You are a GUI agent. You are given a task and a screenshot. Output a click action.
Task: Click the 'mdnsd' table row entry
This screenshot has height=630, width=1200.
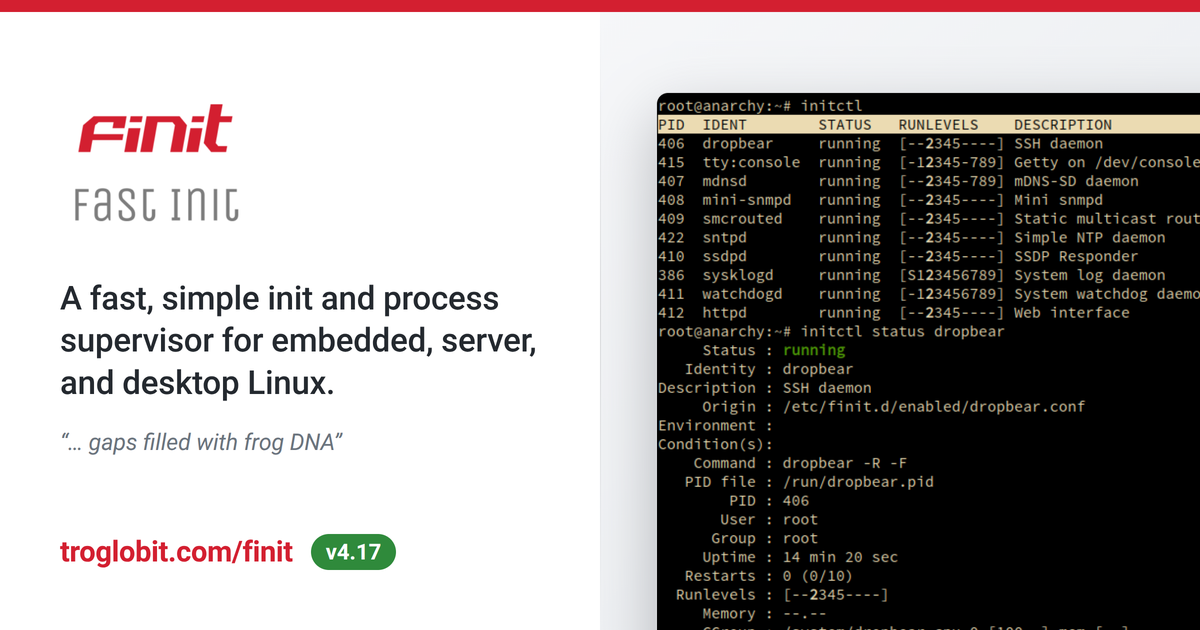[725, 181]
